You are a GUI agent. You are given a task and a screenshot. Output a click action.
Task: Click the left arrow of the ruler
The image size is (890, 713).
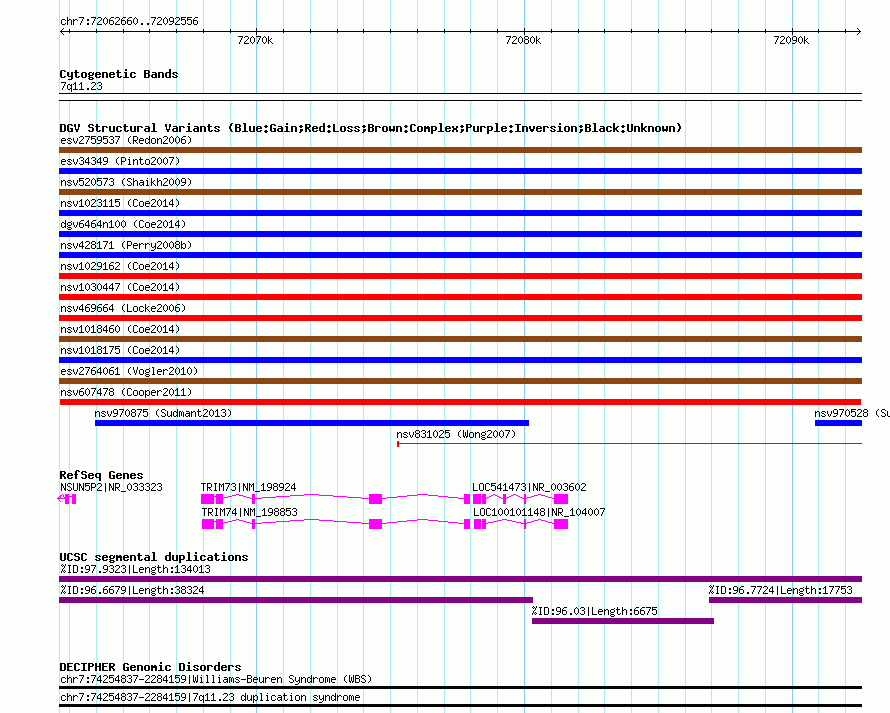click(64, 32)
